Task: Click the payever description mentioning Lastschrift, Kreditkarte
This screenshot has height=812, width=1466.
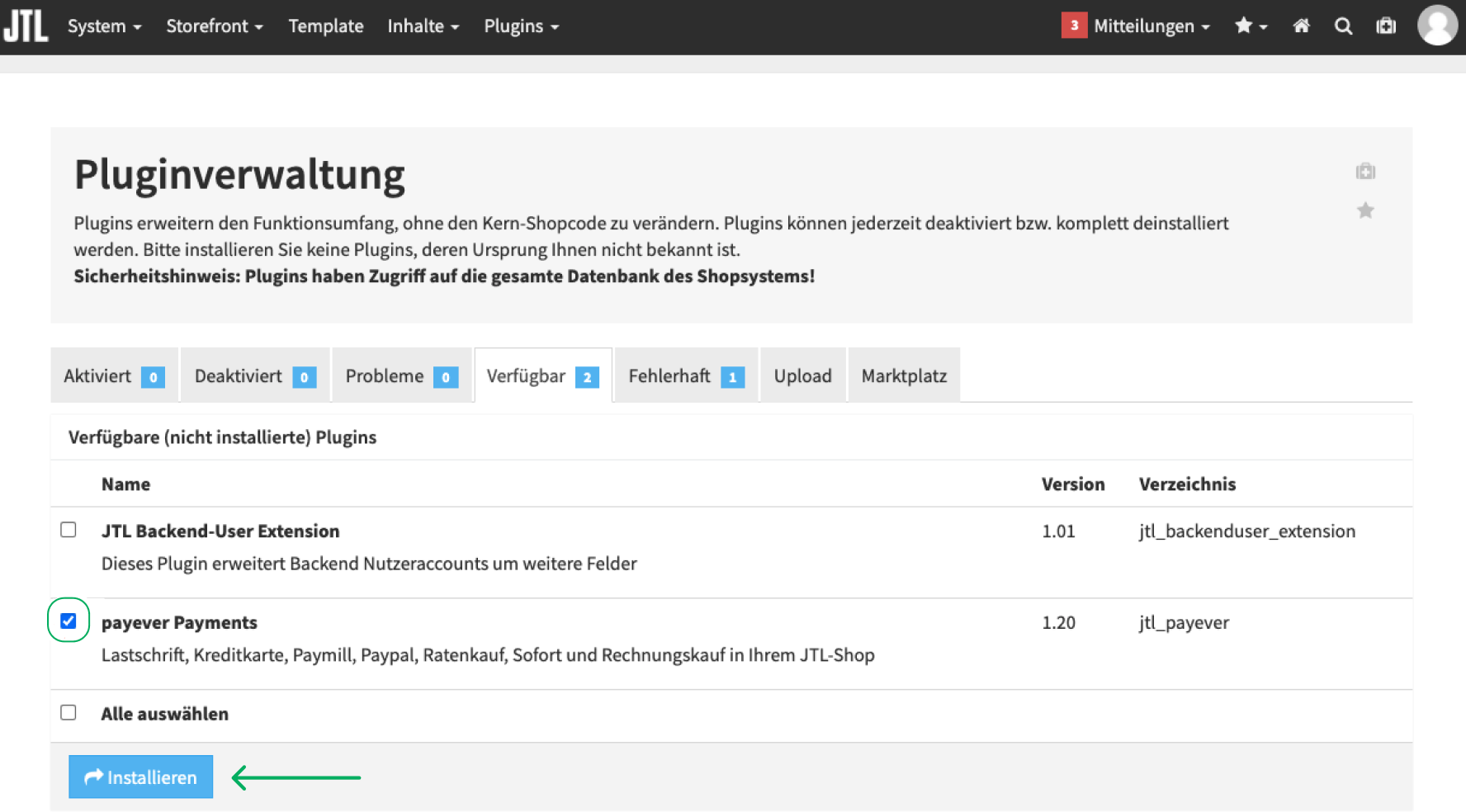Action: tap(488, 654)
